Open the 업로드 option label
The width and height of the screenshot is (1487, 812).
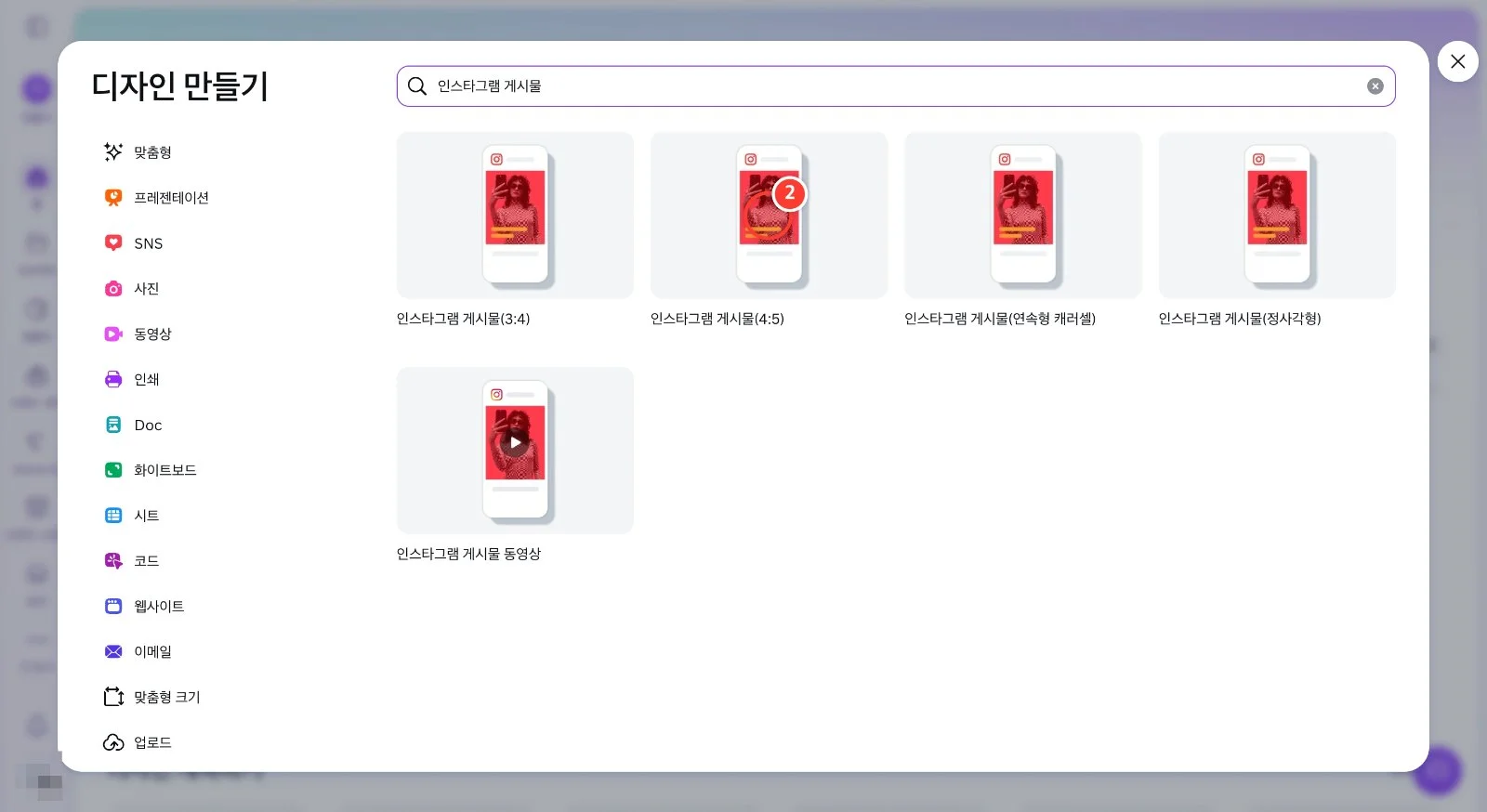[152, 742]
